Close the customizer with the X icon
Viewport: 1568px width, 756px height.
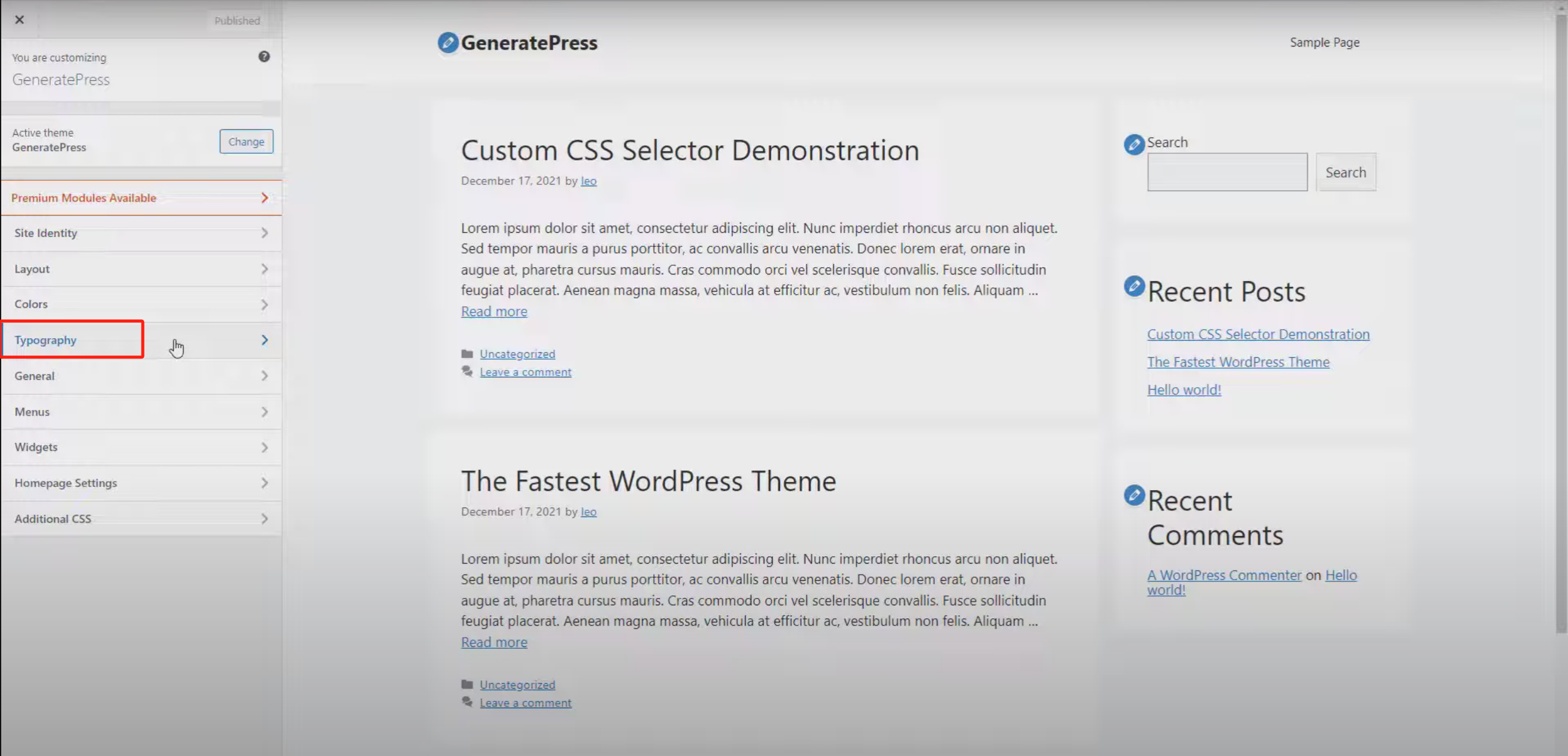pyautogui.click(x=19, y=20)
